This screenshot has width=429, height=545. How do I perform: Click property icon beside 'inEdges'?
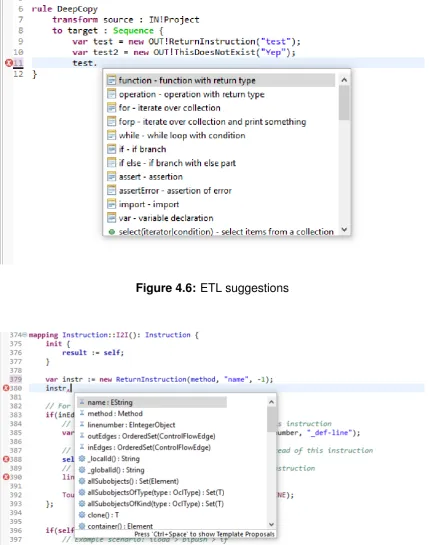(x=82, y=447)
